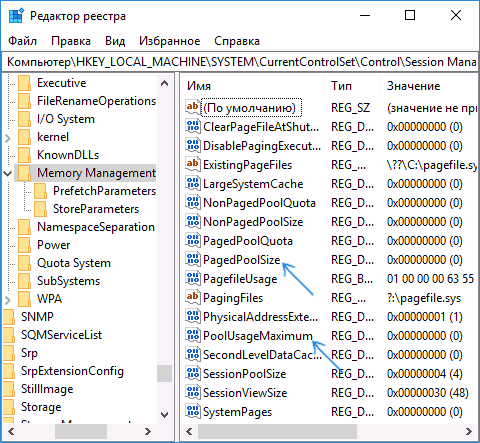Click values pane horizontal scrollbar thumb
Image resolution: width=480 pixels, height=443 pixels.
[277, 432]
